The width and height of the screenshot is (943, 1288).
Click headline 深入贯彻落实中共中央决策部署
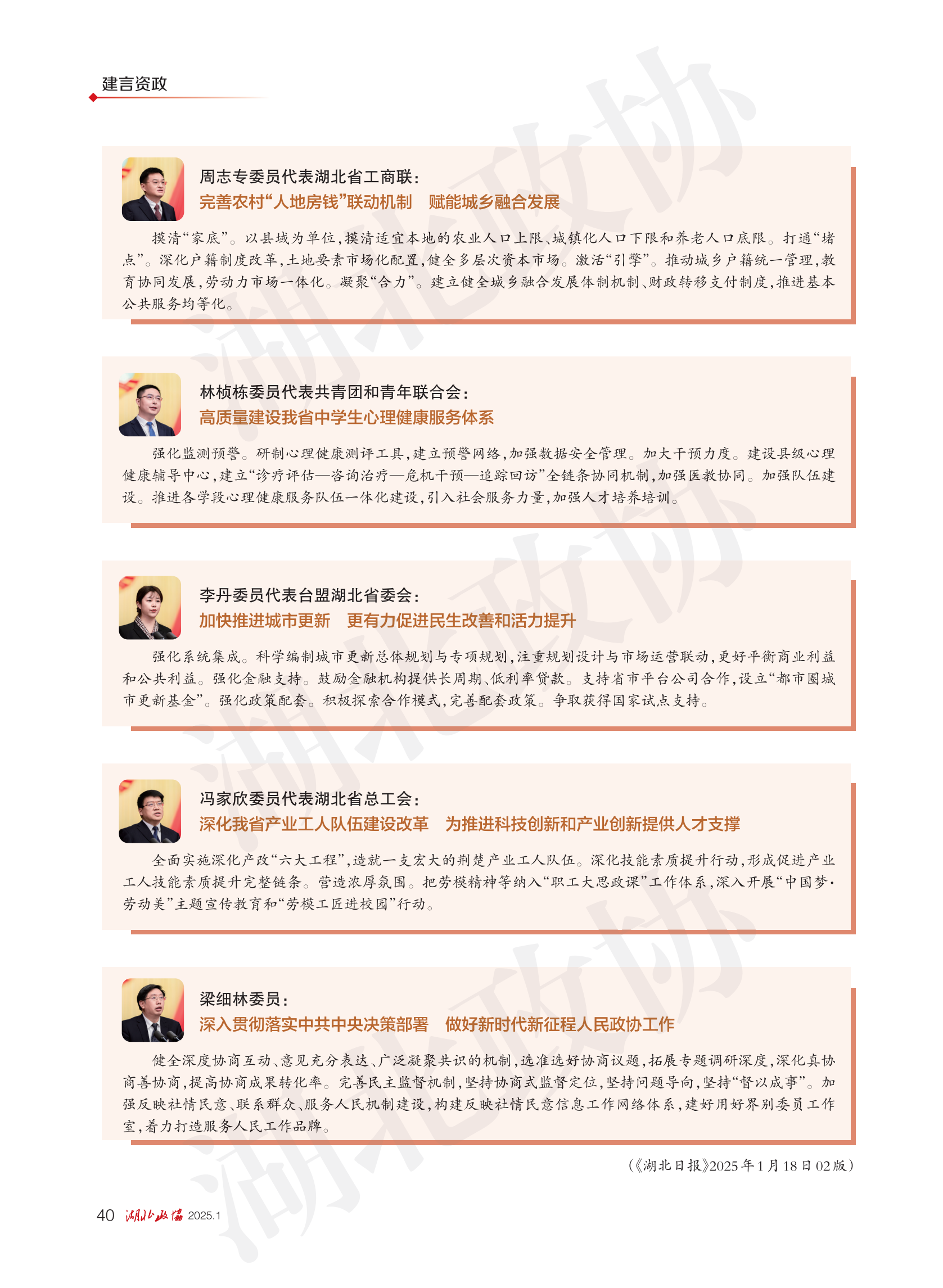[x=314, y=1024]
